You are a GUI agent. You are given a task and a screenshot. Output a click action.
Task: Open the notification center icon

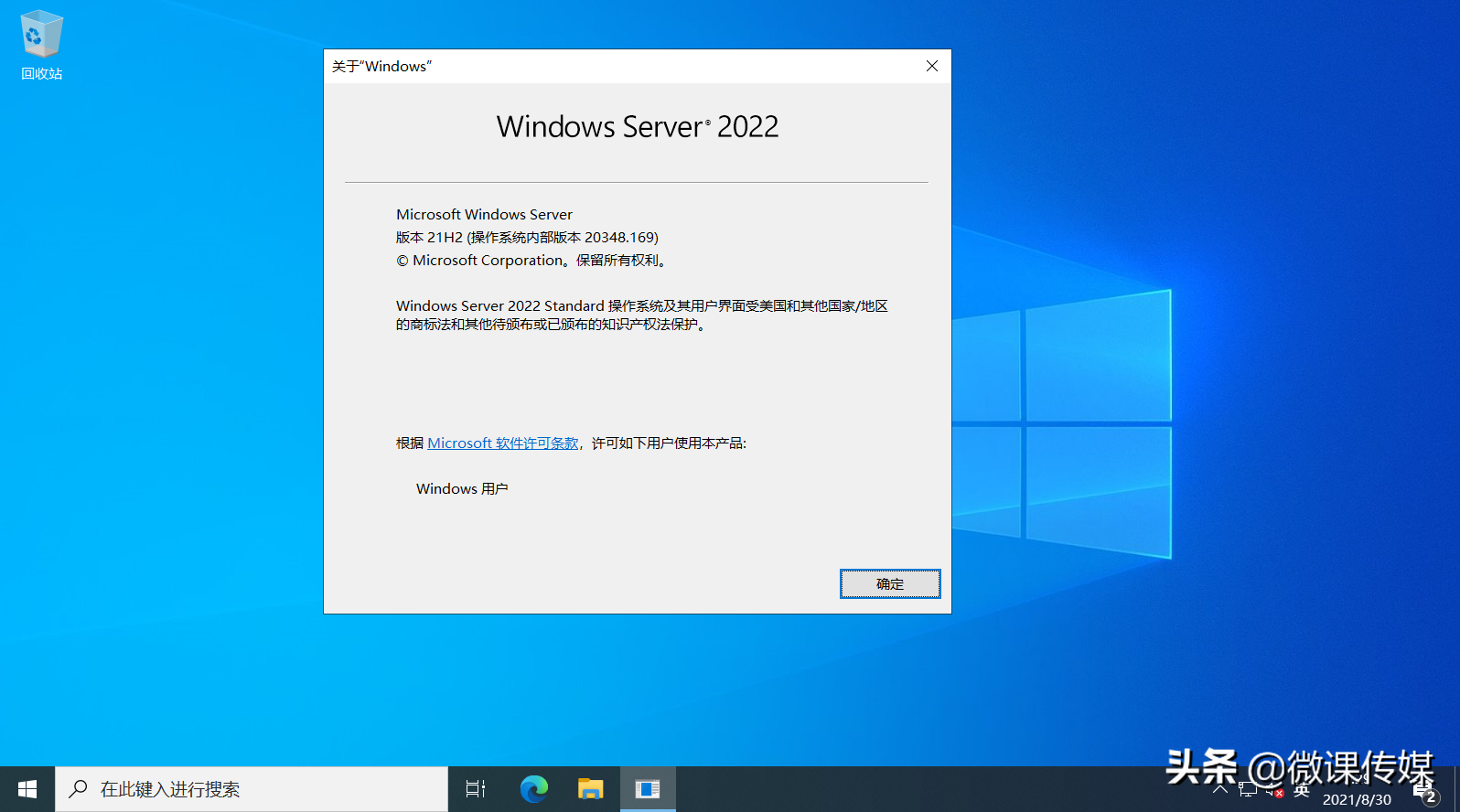(x=1424, y=793)
